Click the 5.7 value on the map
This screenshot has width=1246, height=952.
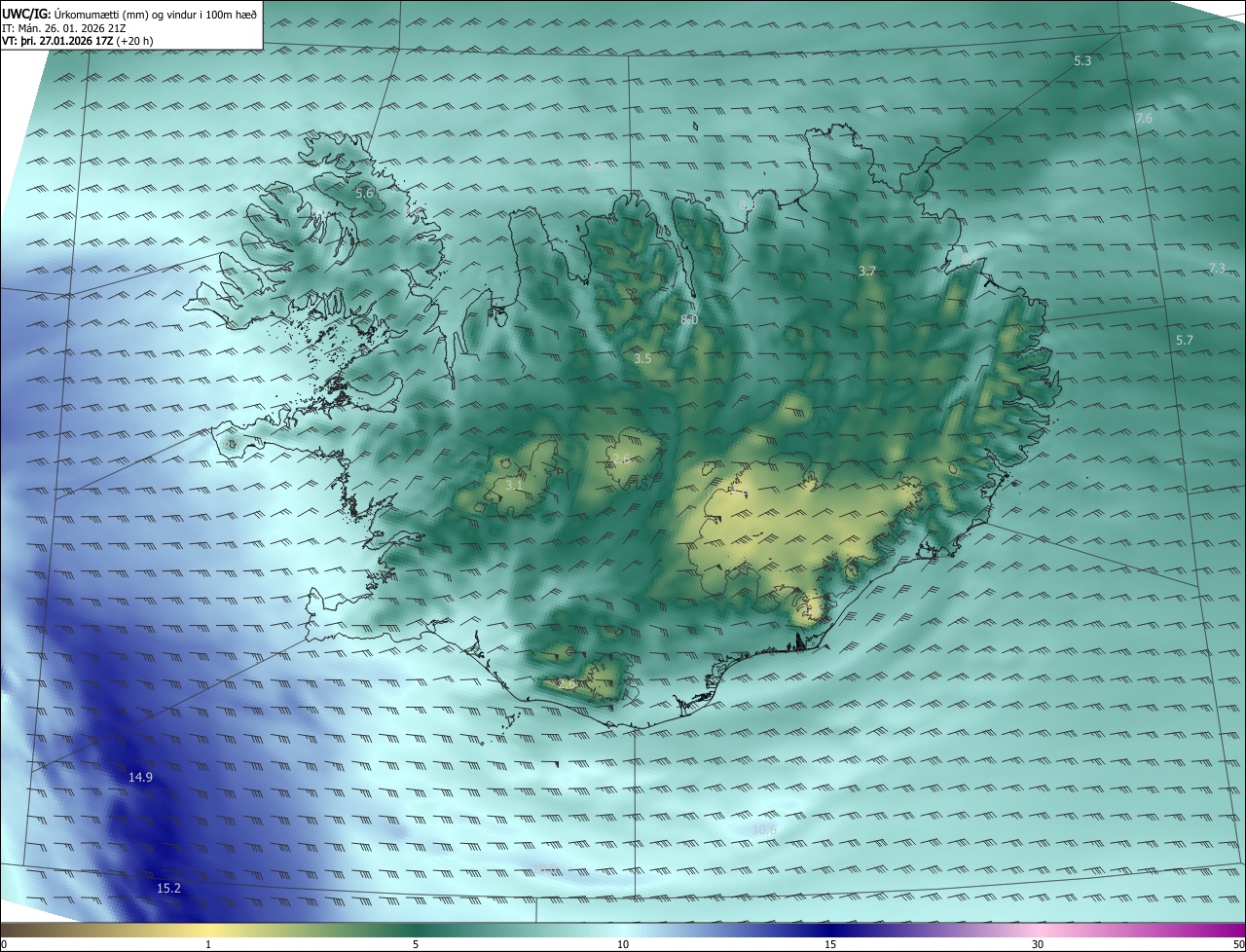coord(1184,340)
